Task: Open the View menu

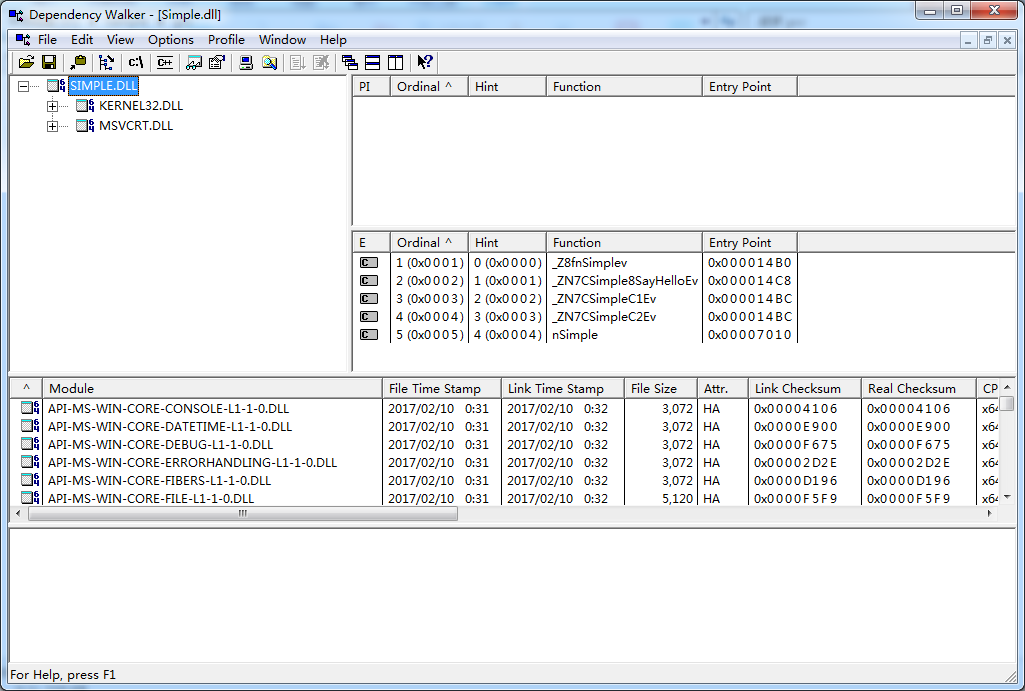Action: pos(120,40)
